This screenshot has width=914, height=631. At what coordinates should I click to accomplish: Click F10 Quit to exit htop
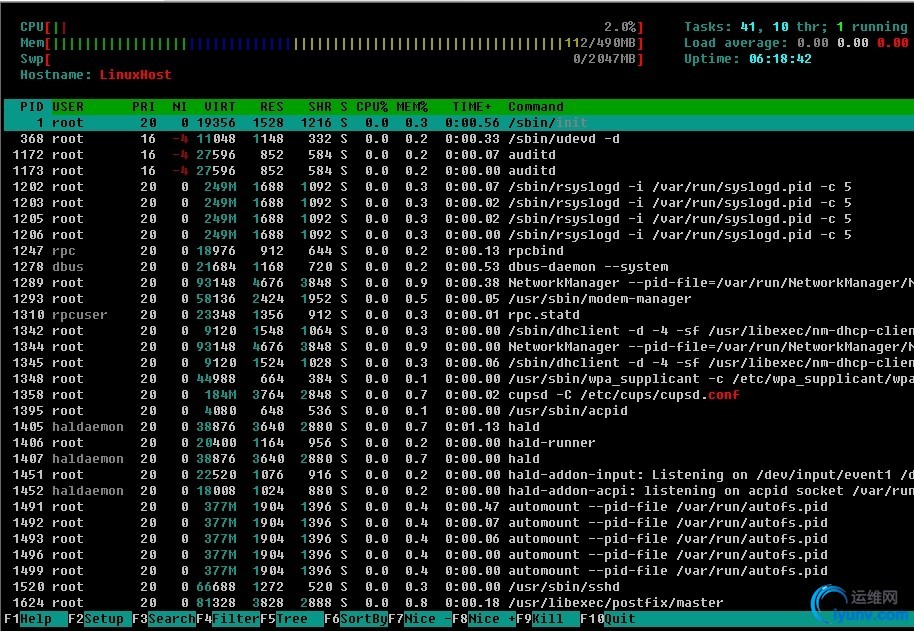(x=607, y=619)
